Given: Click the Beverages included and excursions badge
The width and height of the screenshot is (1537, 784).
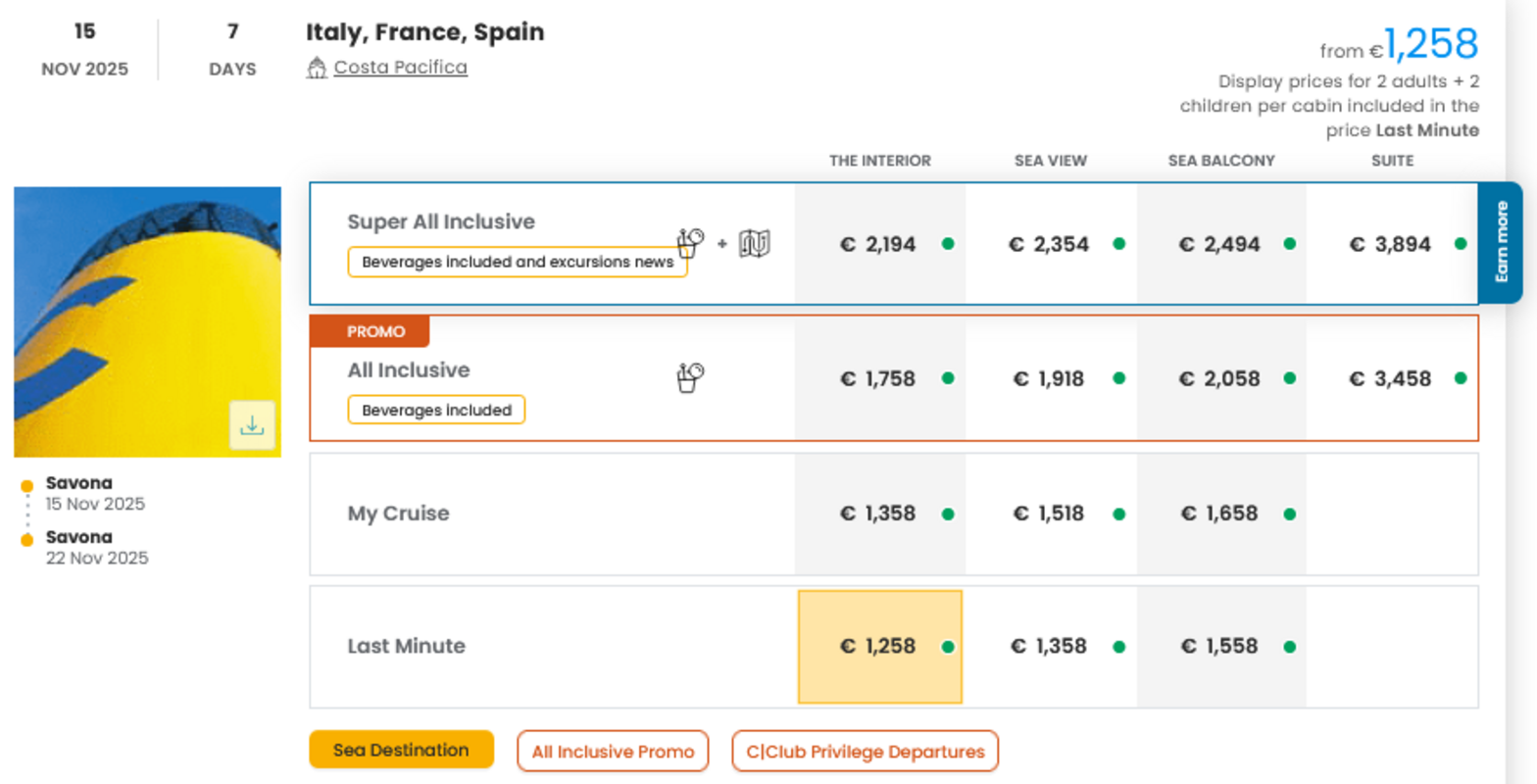Looking at the screenshot, I should point(518,262).
